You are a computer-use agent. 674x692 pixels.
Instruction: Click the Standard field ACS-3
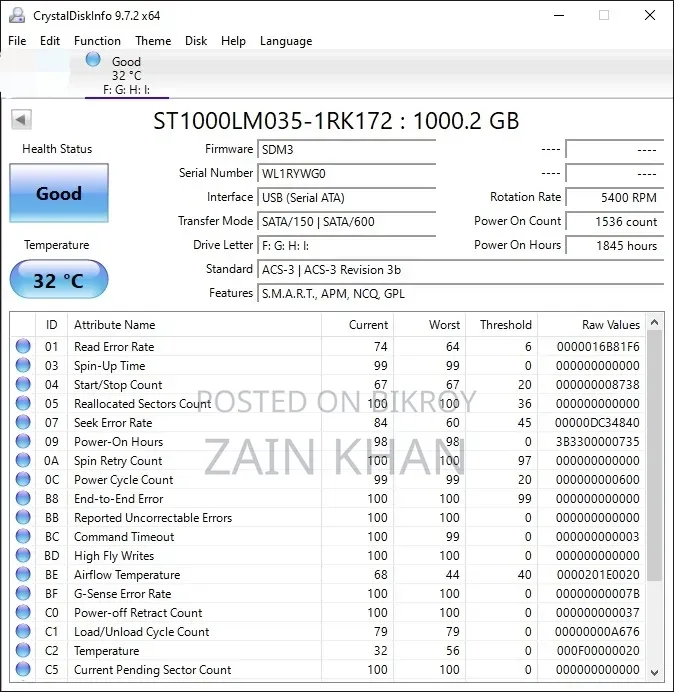tap(460, 270)
